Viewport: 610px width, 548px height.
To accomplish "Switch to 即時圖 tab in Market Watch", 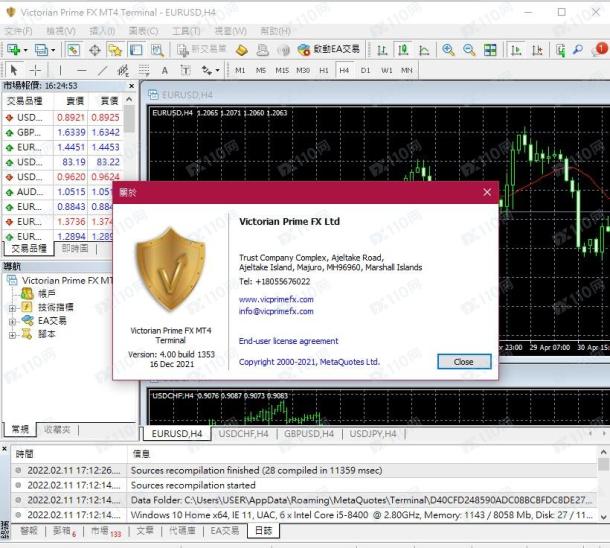I will [x=75, y=248].
